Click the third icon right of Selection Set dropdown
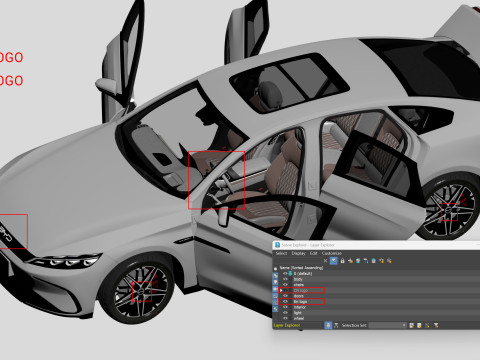Viewport: 480px width, 360px height. 427,325
